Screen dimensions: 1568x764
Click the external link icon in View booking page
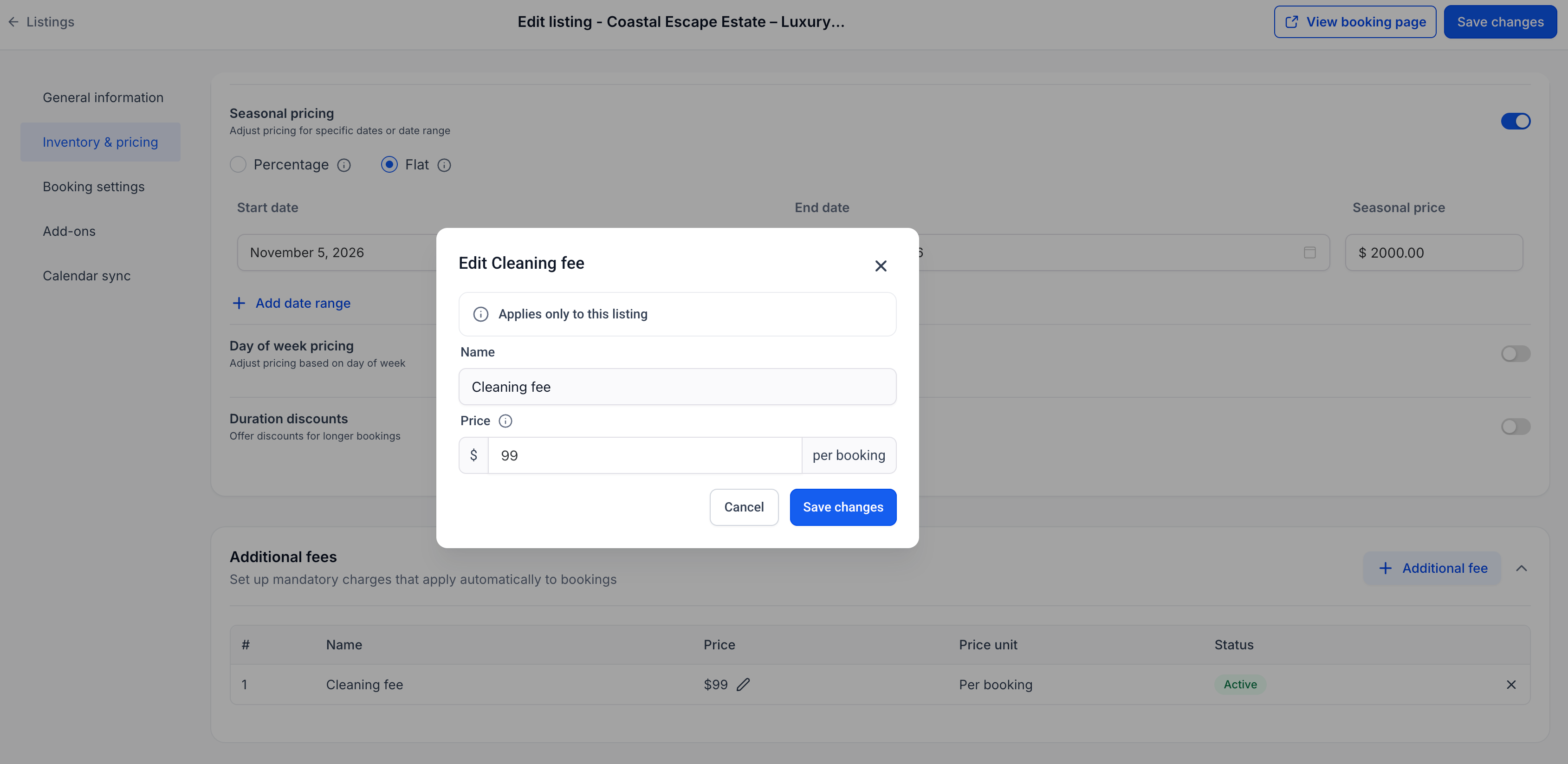tap(1291, 22)
